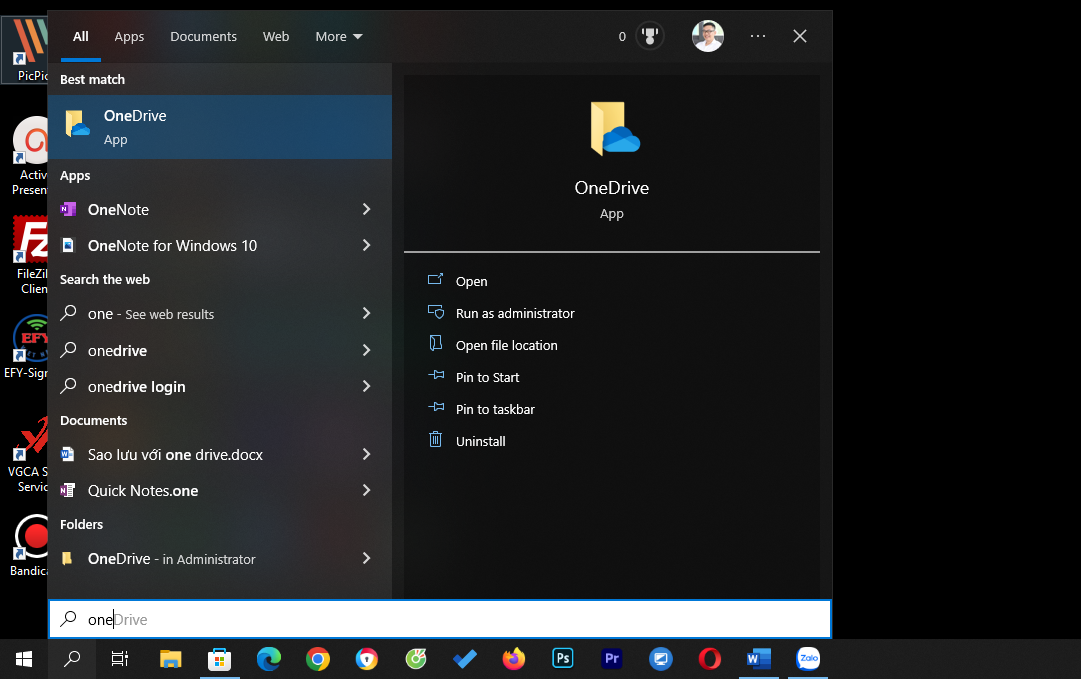Choose Open file location
Image resolution: width=1081 pixels, height=679 pixels.
tap(507, 345)
